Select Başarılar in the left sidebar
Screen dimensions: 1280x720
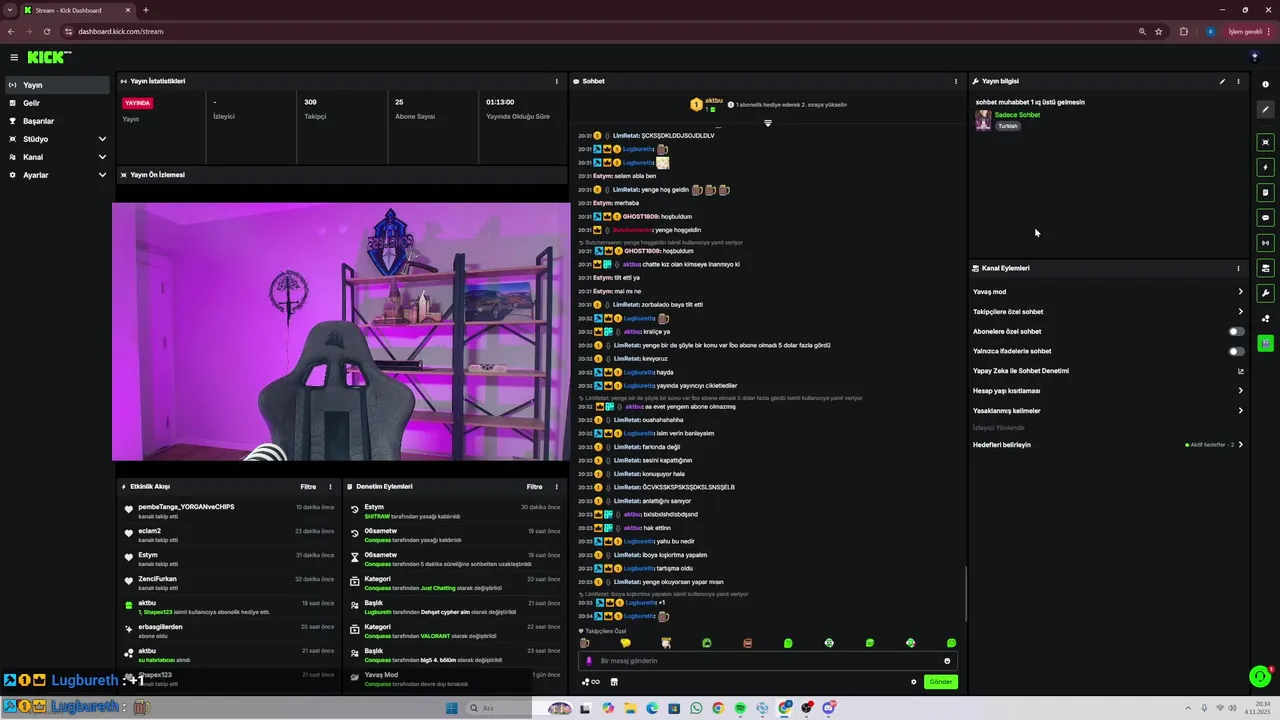point(57,121)
